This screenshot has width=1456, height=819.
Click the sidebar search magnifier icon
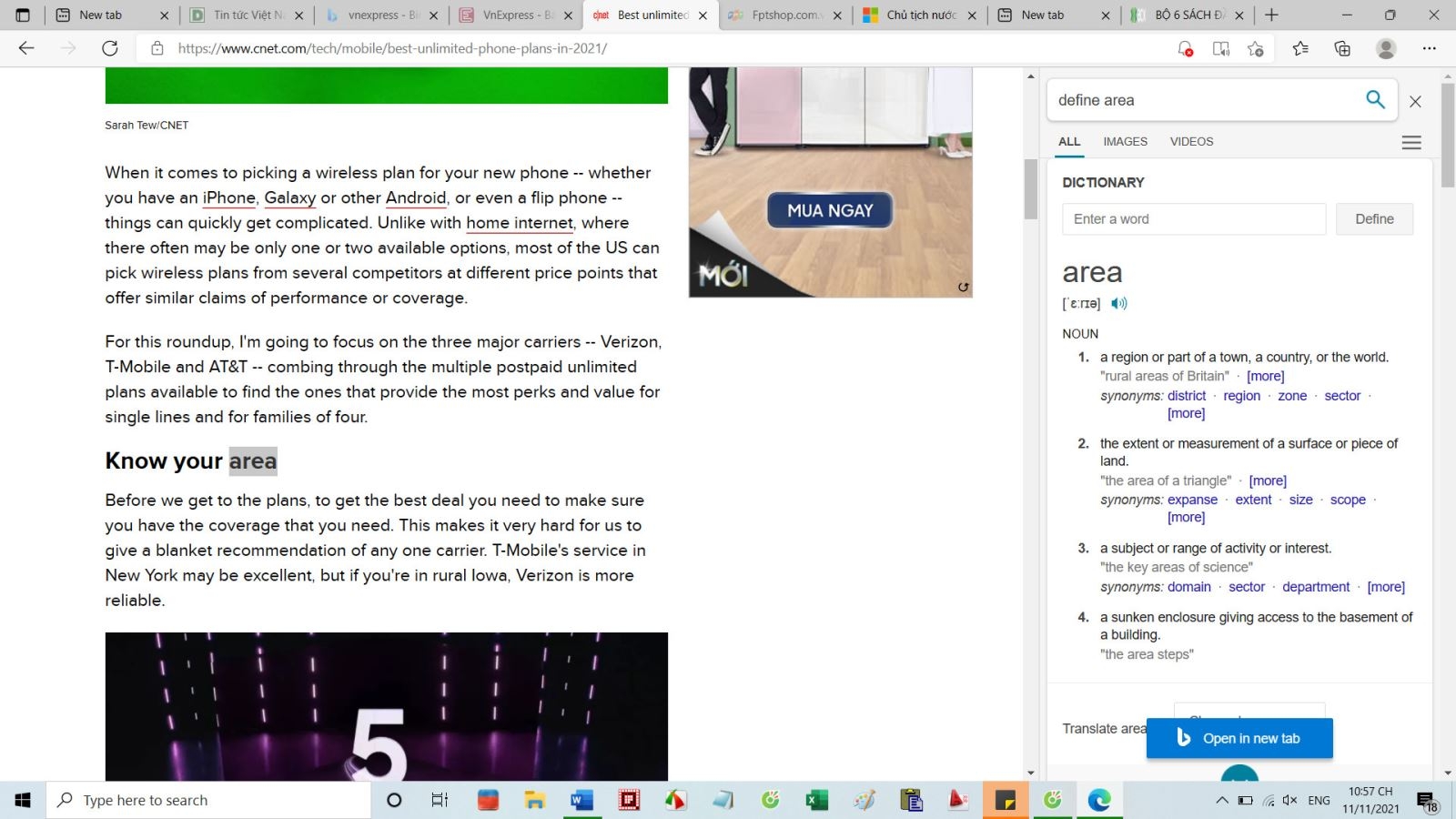(x=1375, y=99)
